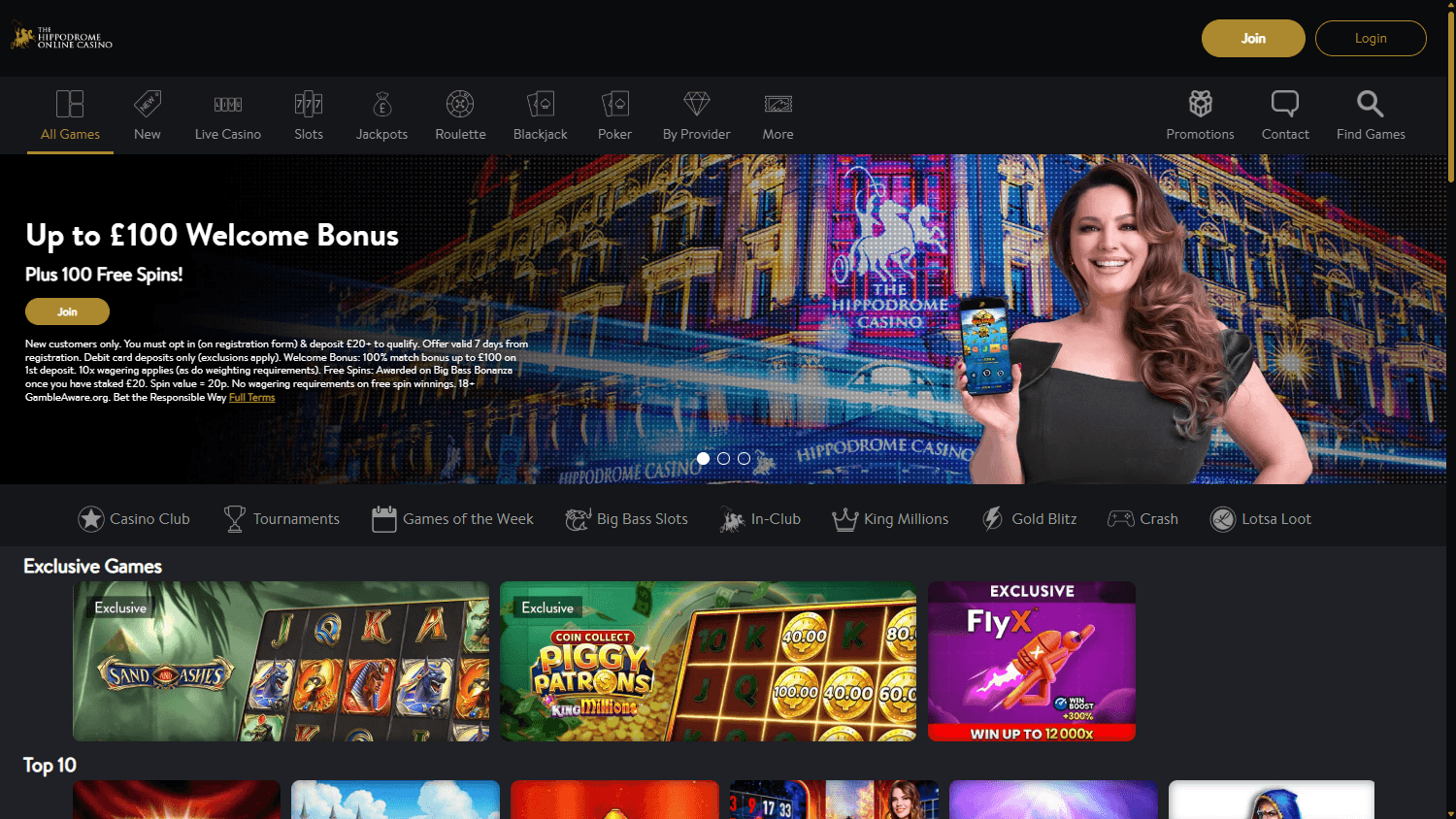Open the New games tag icon

coord(148,104)
